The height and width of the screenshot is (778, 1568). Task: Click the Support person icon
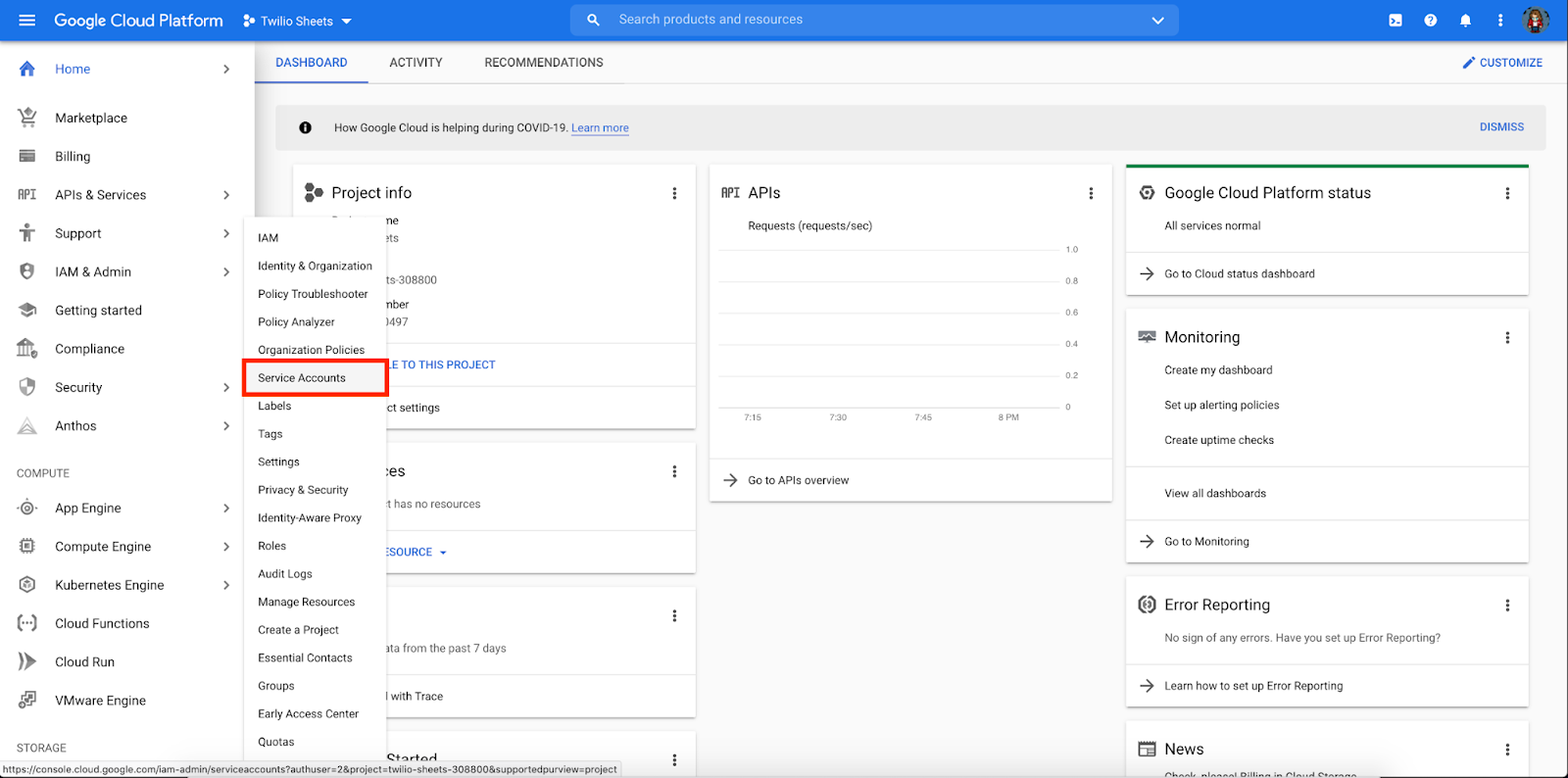27,233
